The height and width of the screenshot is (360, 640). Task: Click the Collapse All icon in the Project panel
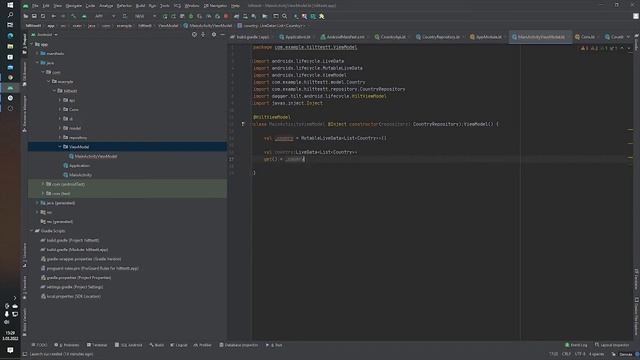click(203, 35)
